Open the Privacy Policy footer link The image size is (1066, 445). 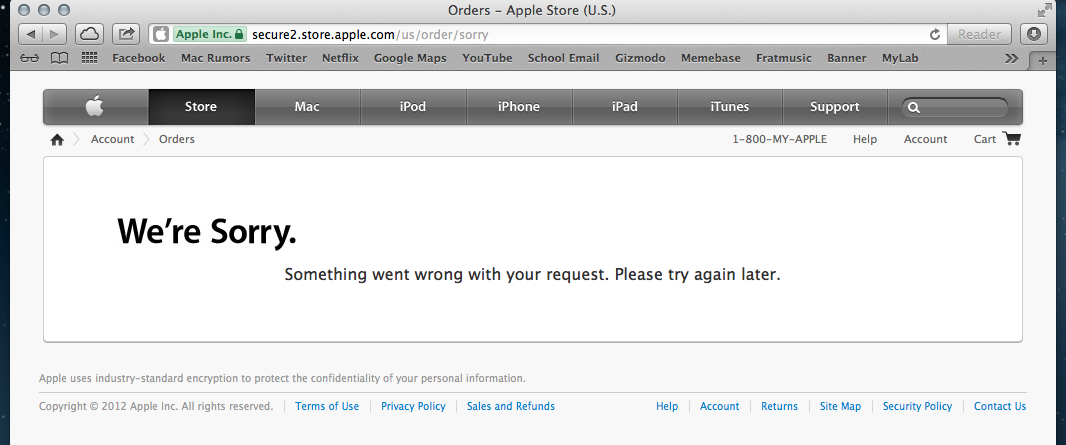point(413,406)
